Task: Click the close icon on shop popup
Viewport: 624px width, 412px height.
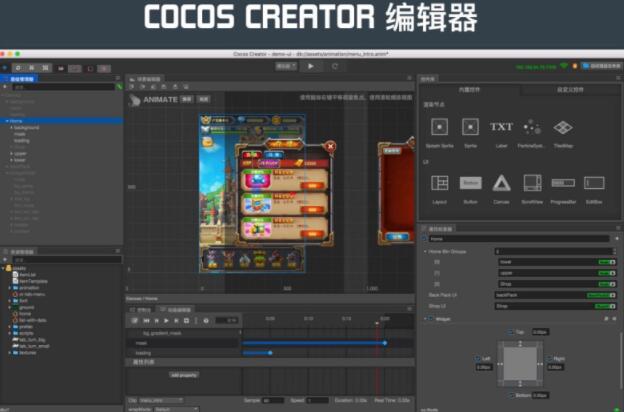Action: [330, 146]
